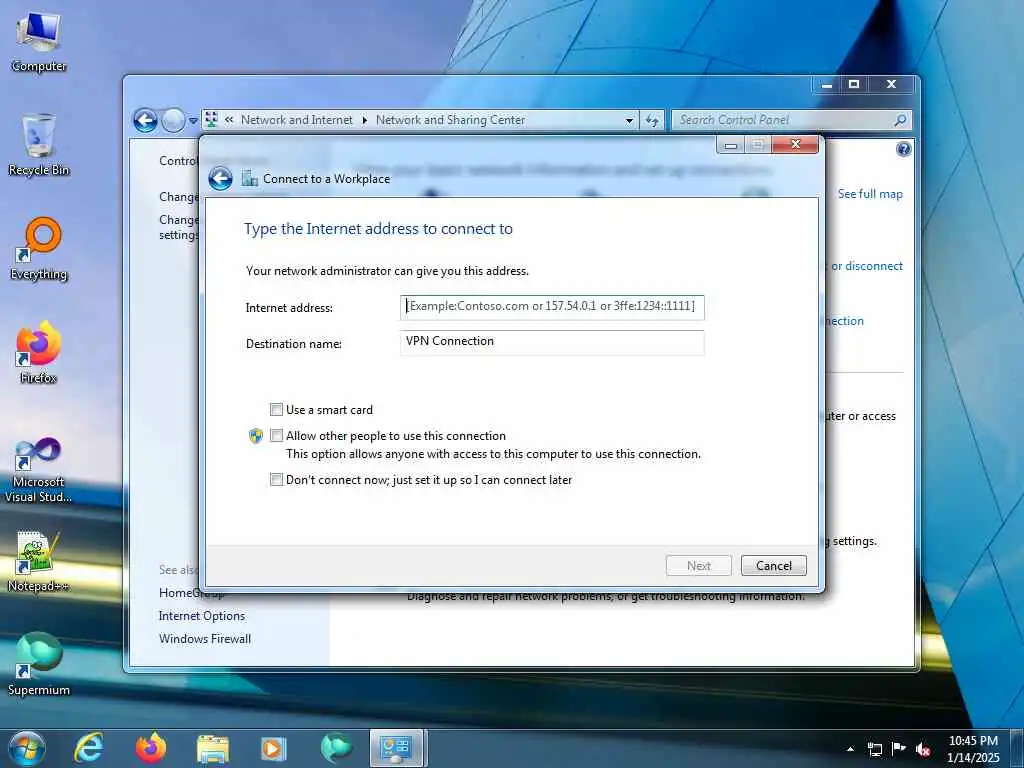
Task: Click the Show desktop button
Action: click(1018, 748)
